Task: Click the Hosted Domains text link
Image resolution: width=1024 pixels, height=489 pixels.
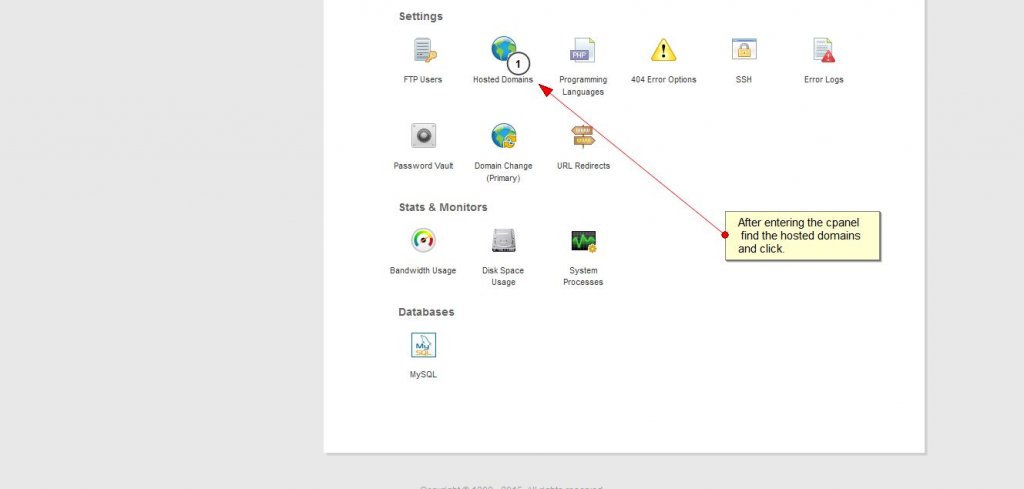Action: [503, 80]
